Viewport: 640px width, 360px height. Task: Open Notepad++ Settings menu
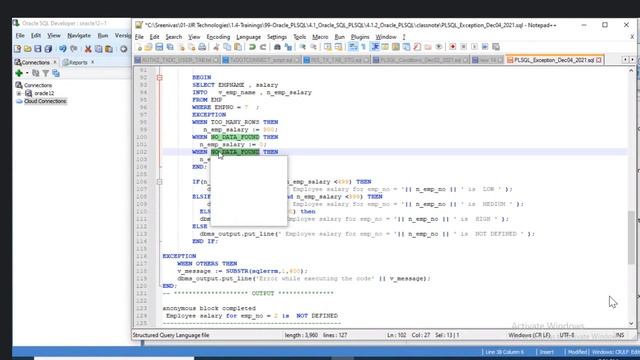(277, 37)
